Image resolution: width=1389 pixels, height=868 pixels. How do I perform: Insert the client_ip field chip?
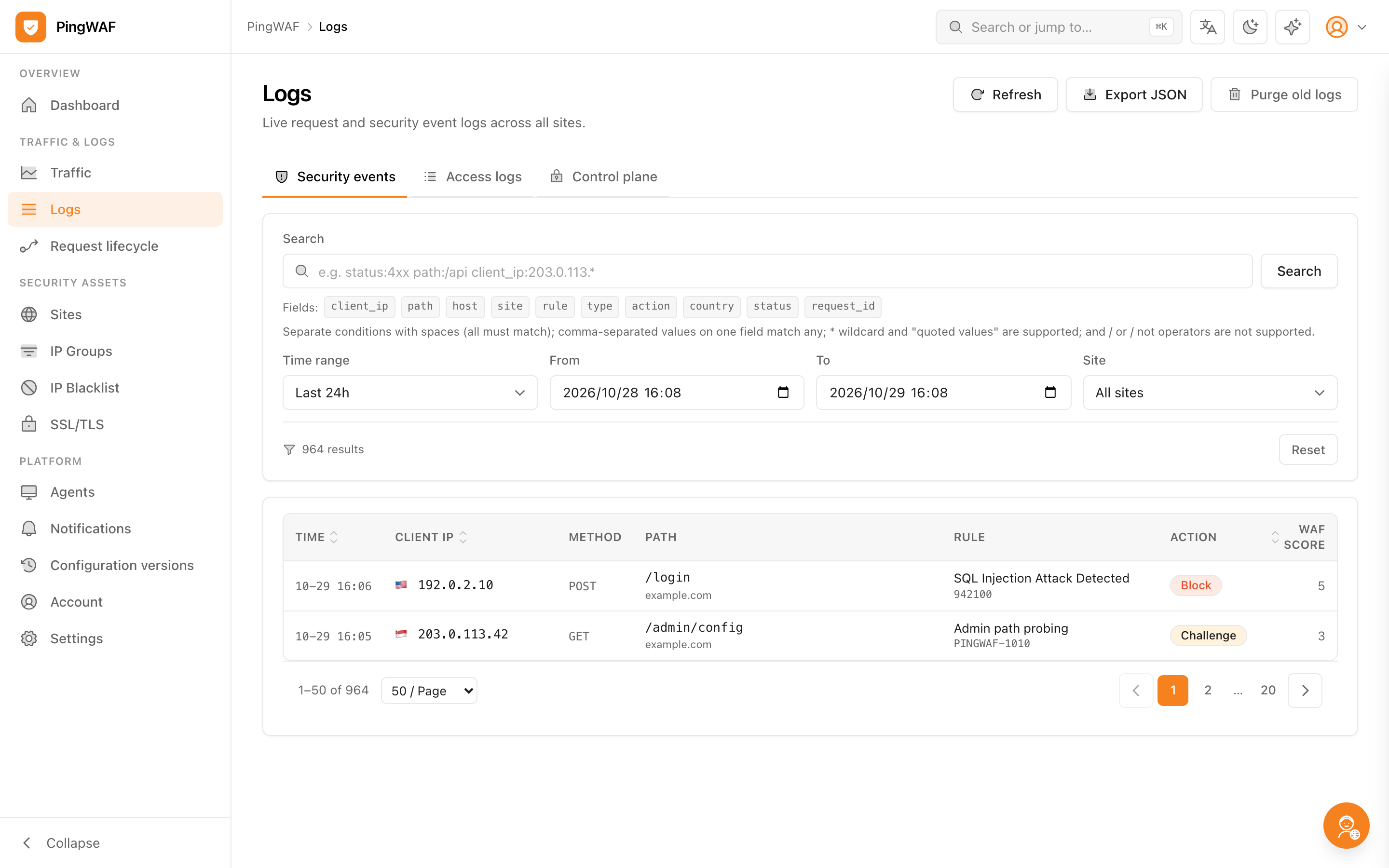pos(359,307)
